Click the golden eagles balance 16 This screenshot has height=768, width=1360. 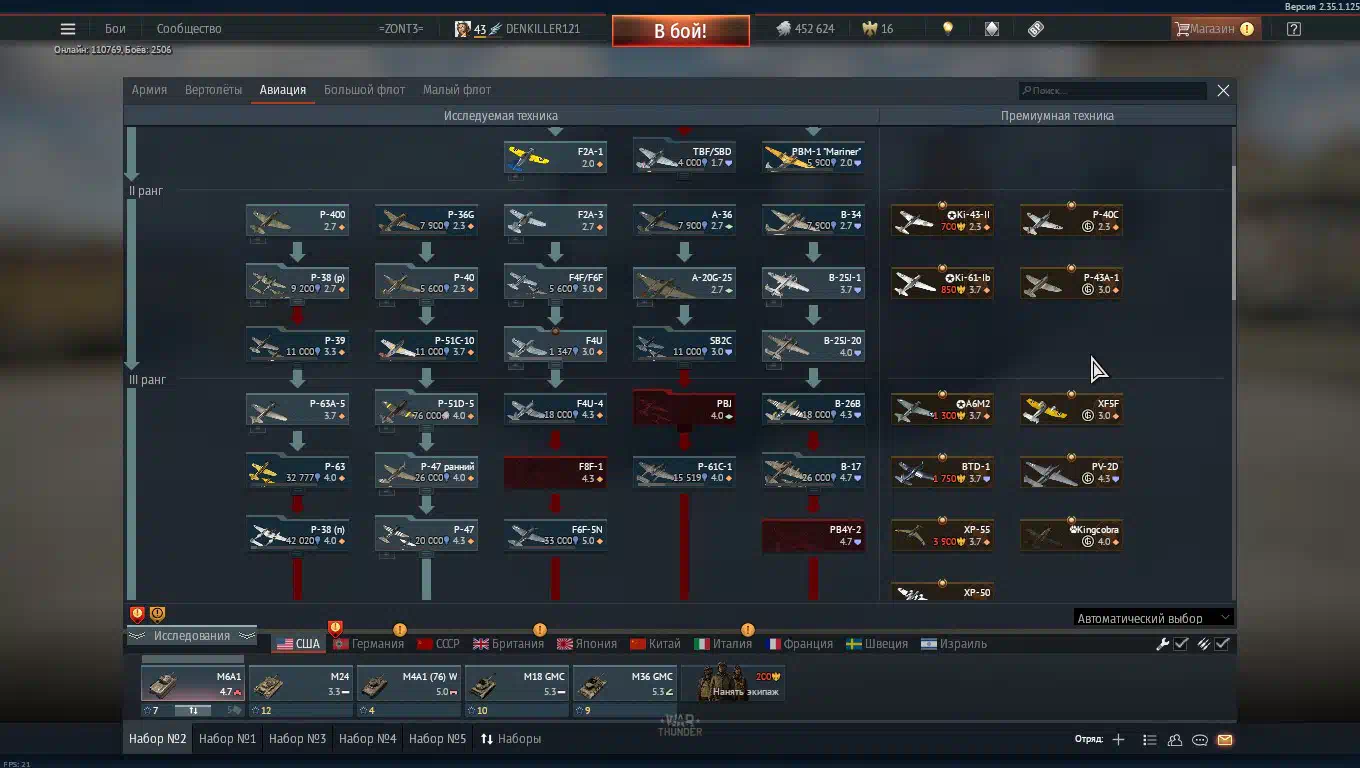coord(877,29)
